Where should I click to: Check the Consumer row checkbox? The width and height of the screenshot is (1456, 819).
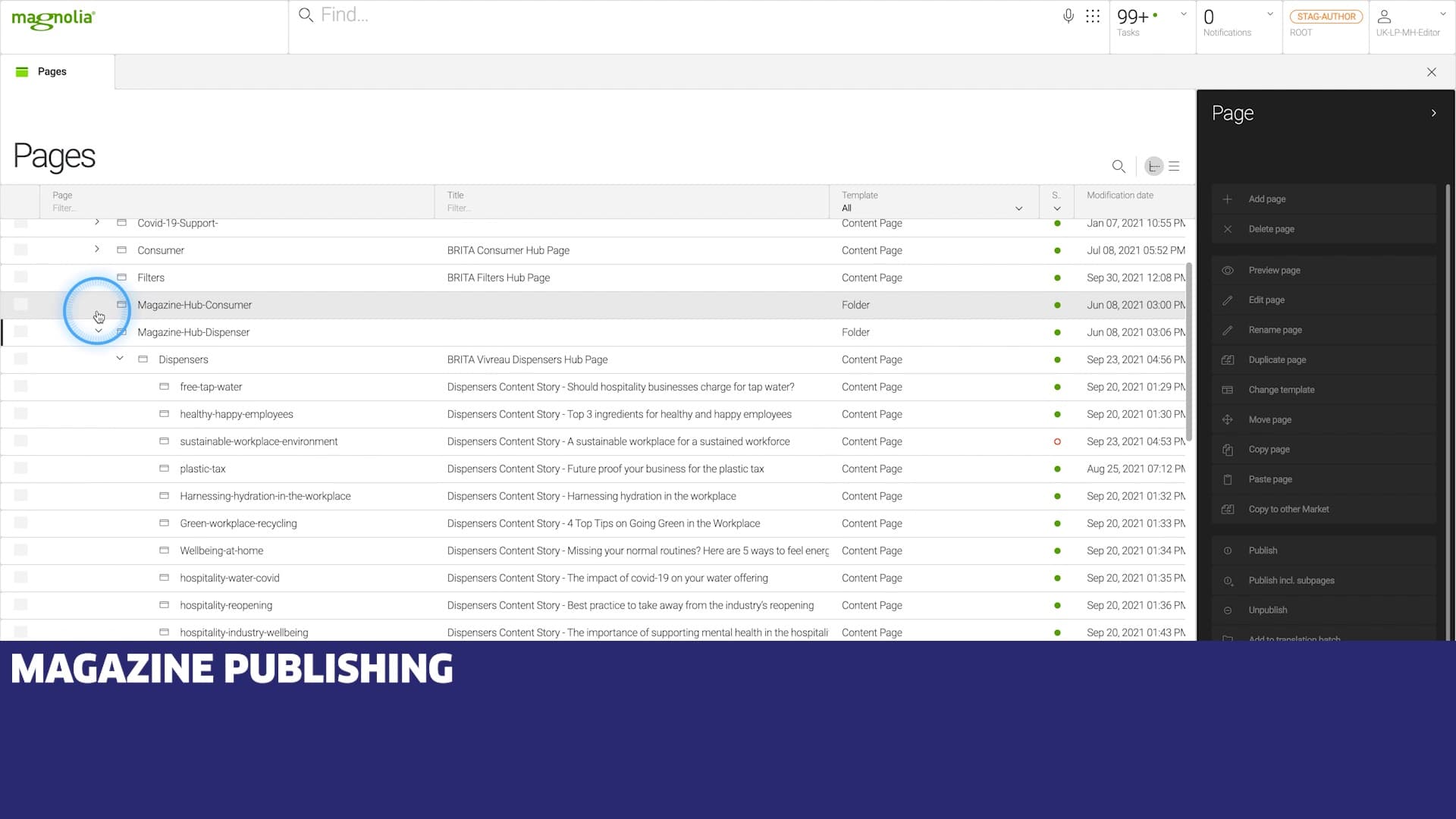tap(21, 250)
